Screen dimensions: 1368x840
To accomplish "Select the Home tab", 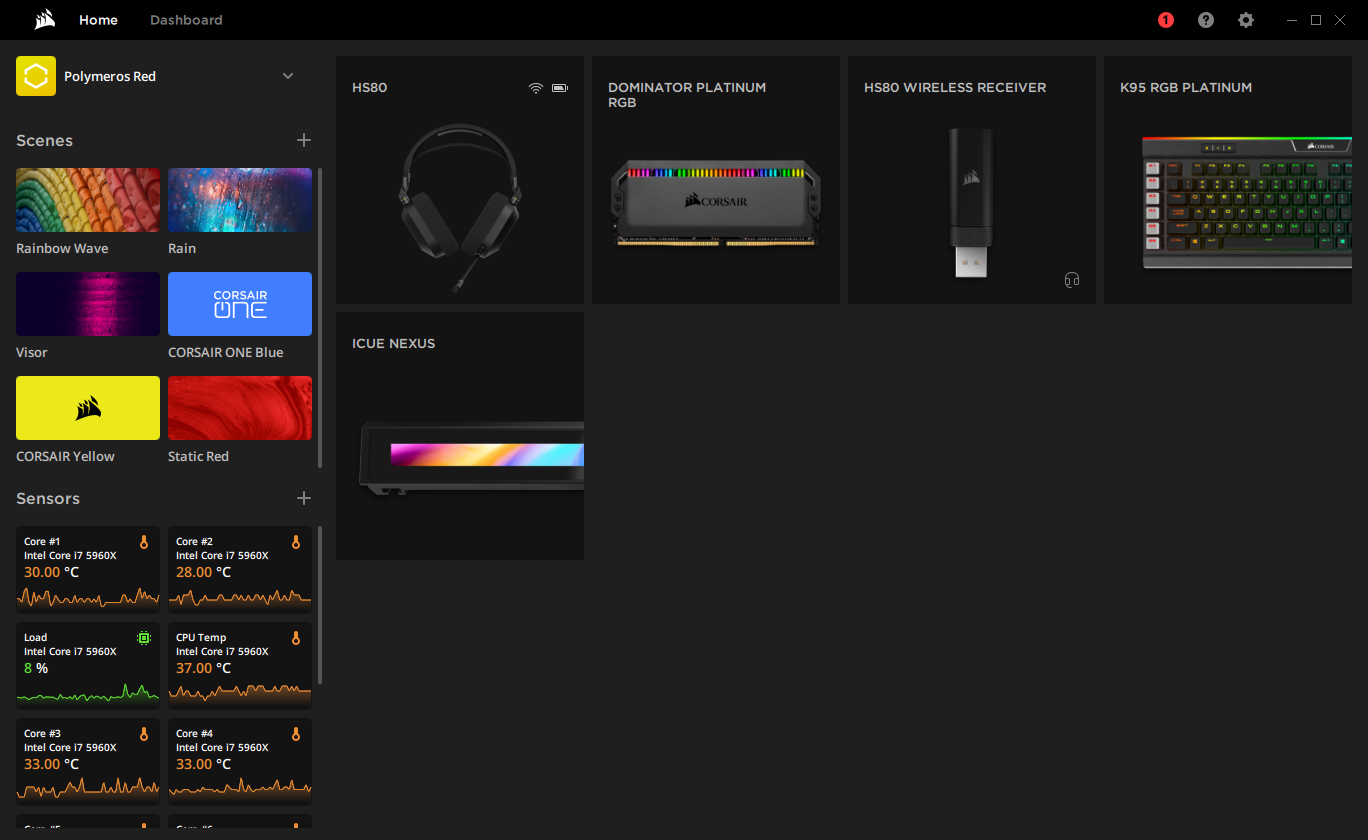I will click(98, 20).
